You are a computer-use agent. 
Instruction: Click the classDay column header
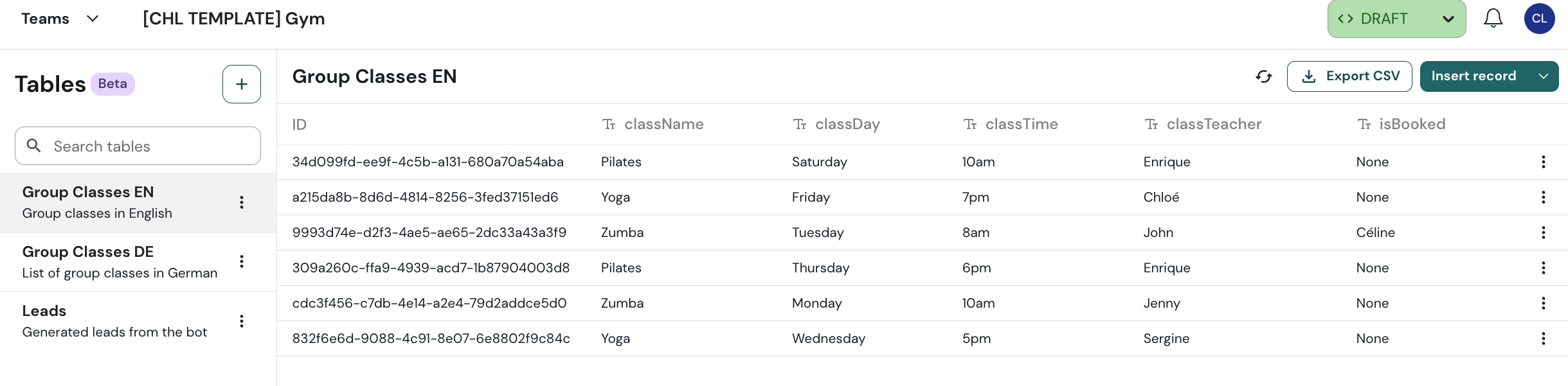847,124
